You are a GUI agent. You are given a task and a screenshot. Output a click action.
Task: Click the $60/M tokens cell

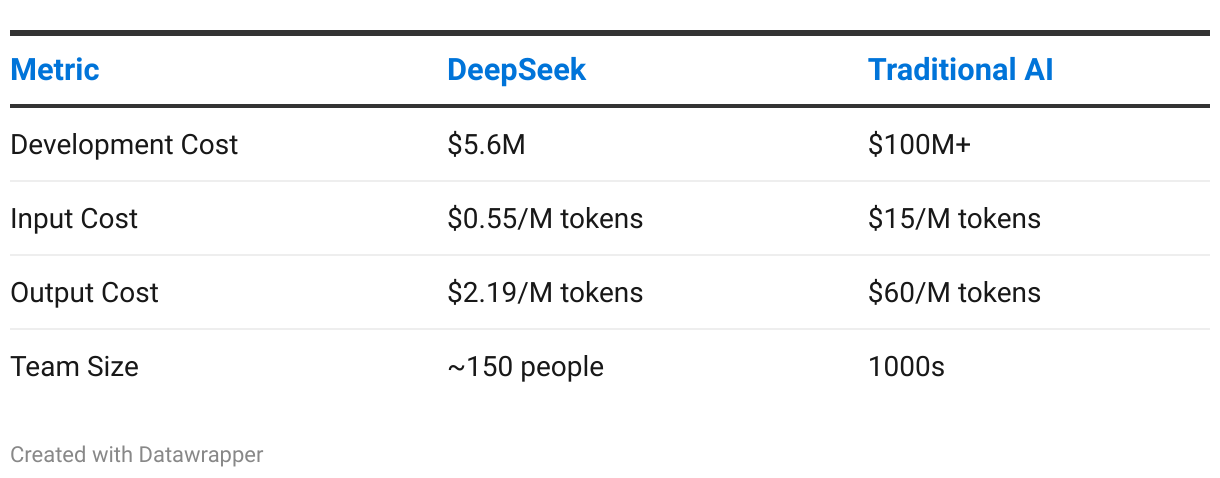tap(954, 292)
